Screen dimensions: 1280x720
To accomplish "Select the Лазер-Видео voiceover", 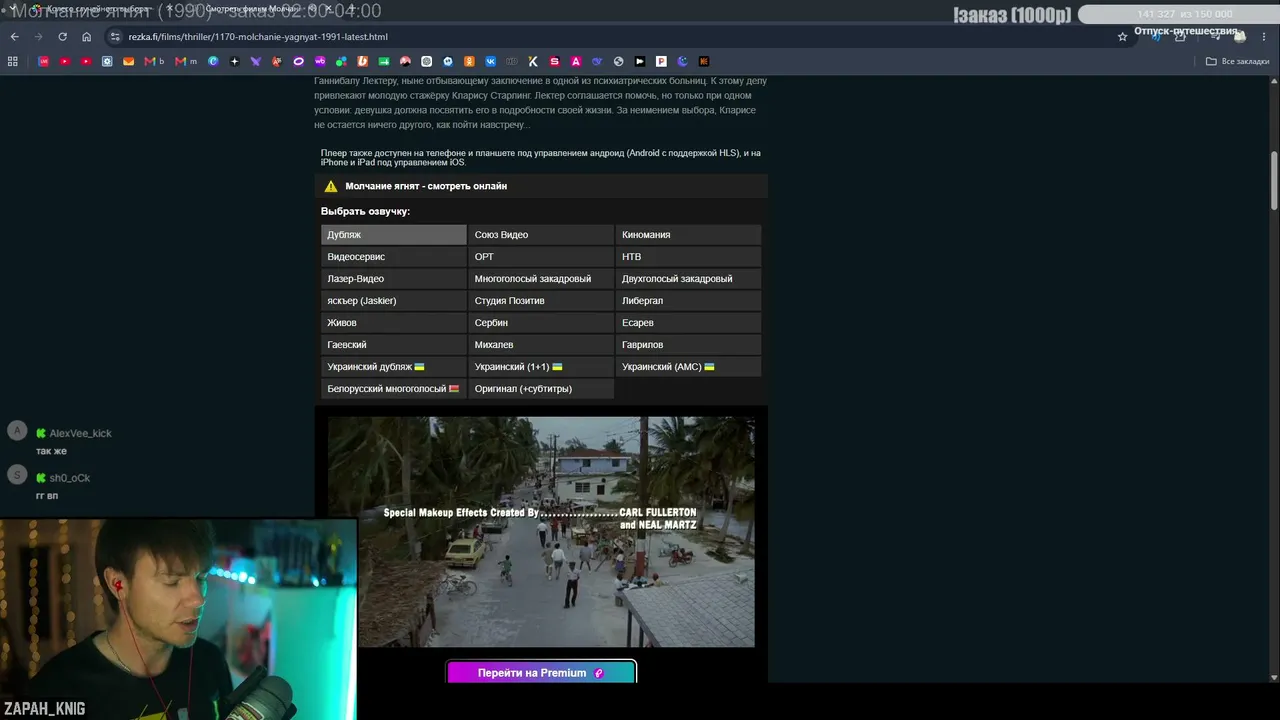I will (394, 279).
